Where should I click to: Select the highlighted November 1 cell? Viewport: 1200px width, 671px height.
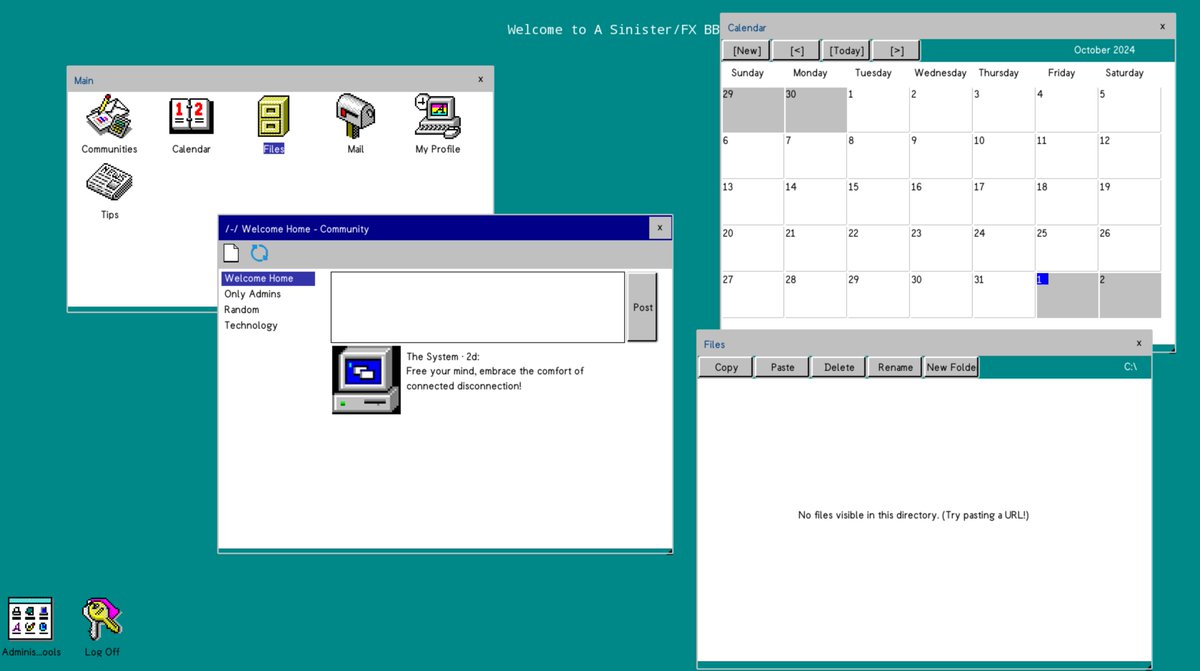(1066, 294)
